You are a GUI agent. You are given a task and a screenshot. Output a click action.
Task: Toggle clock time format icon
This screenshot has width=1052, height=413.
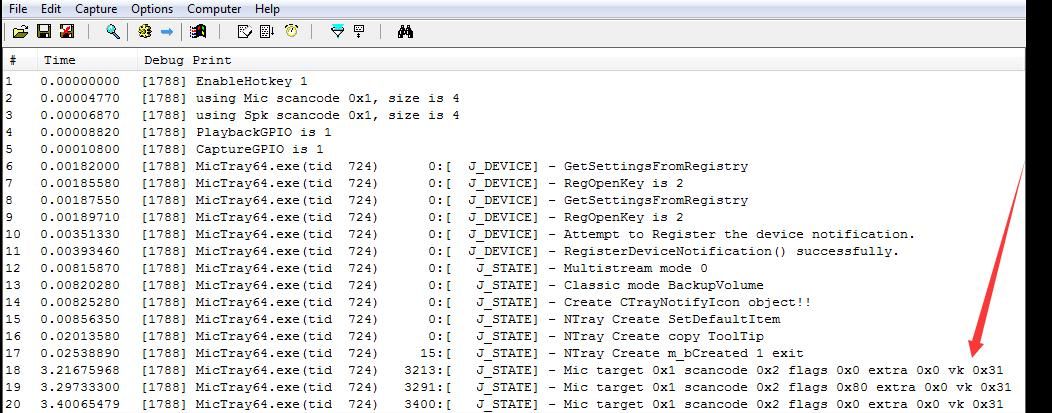coord(291,32)
